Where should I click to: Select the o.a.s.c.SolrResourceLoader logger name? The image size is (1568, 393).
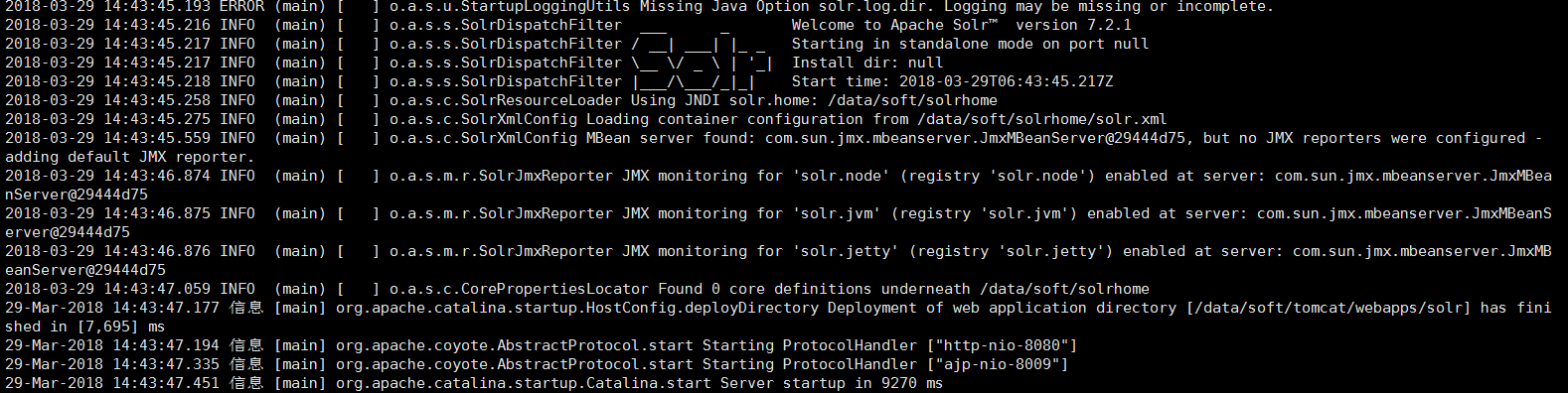point(505,100)
